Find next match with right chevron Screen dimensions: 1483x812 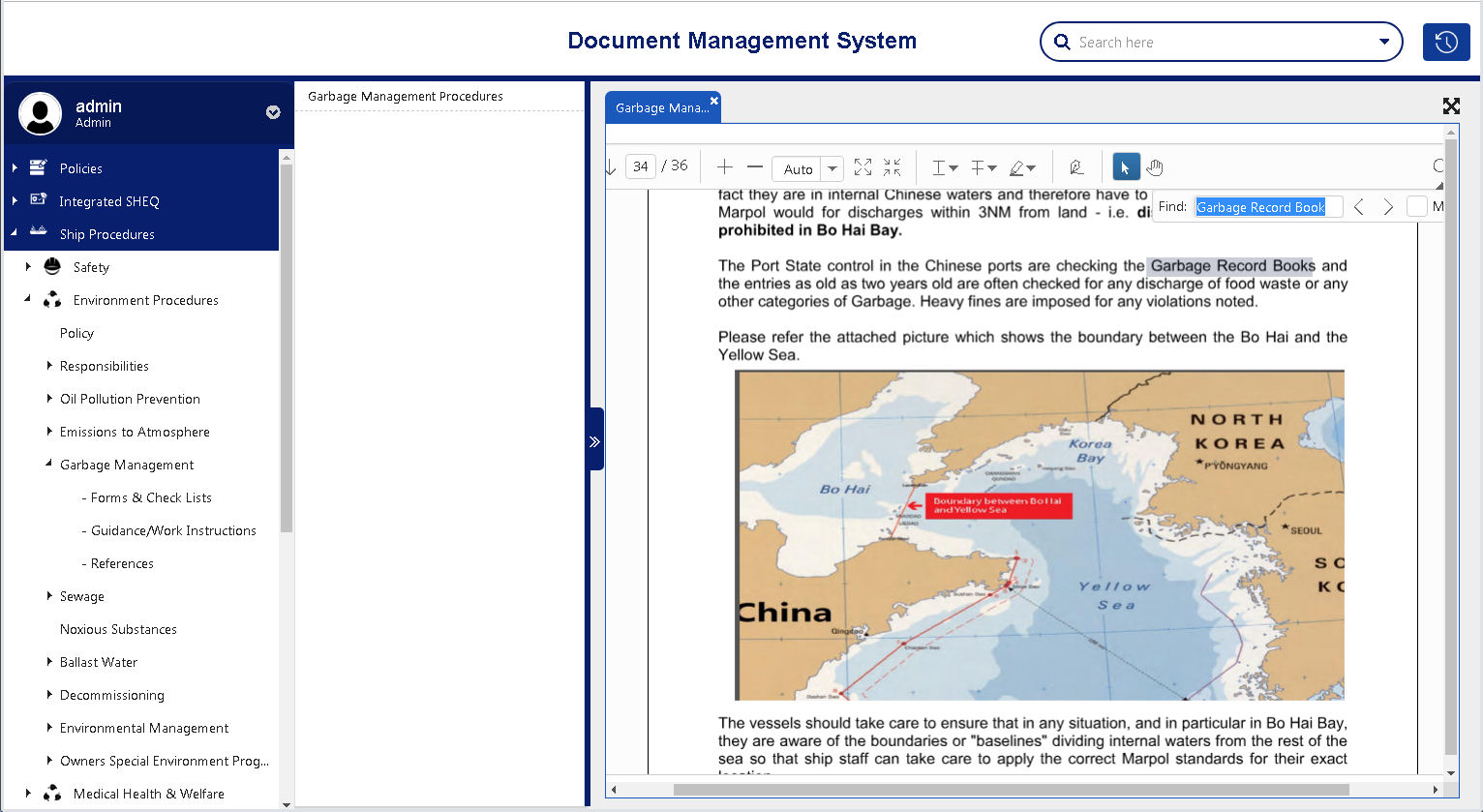pyautogui.click(x=1388, y=206)
